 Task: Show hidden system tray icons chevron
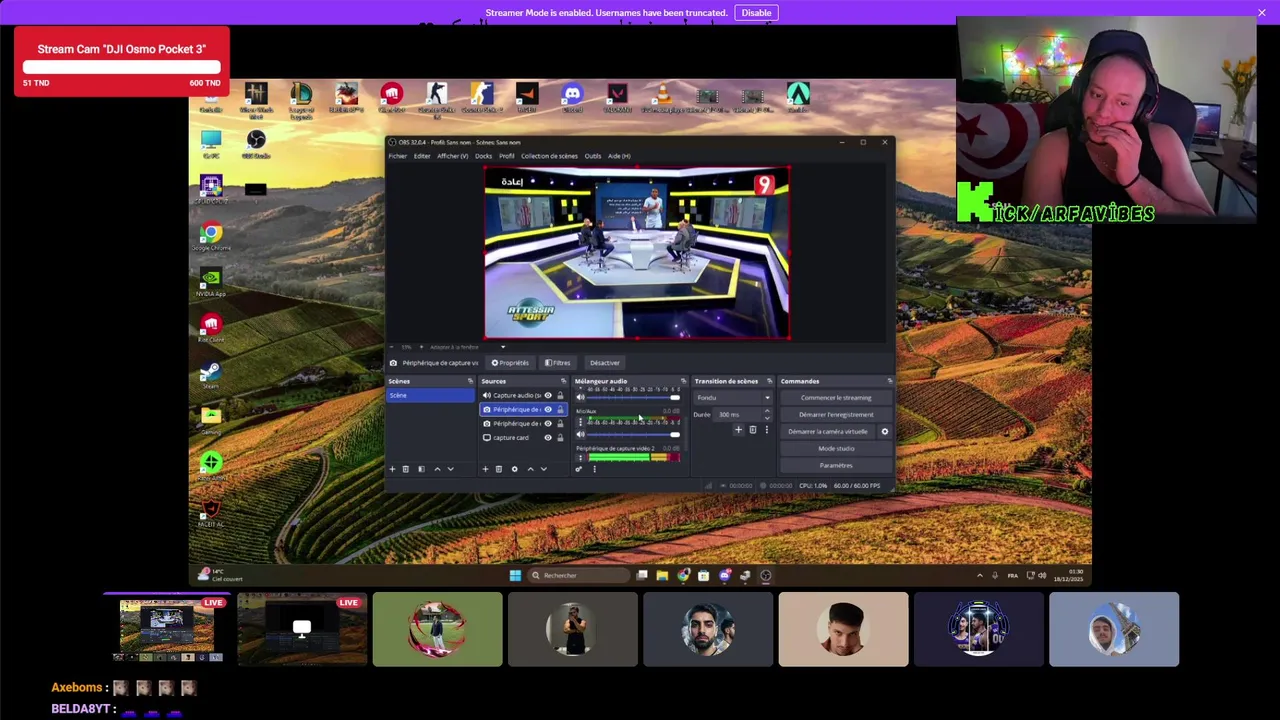pyautogui.click(x=979, y=575)
